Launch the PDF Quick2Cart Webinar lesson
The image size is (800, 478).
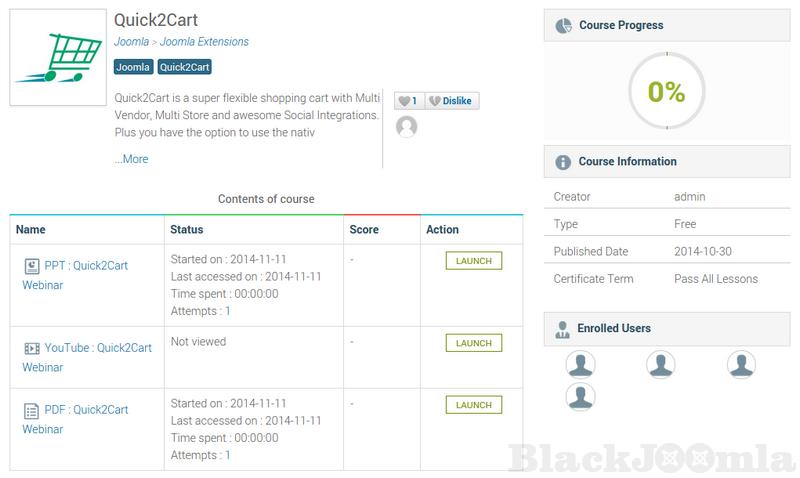click(x=473, y=405)
